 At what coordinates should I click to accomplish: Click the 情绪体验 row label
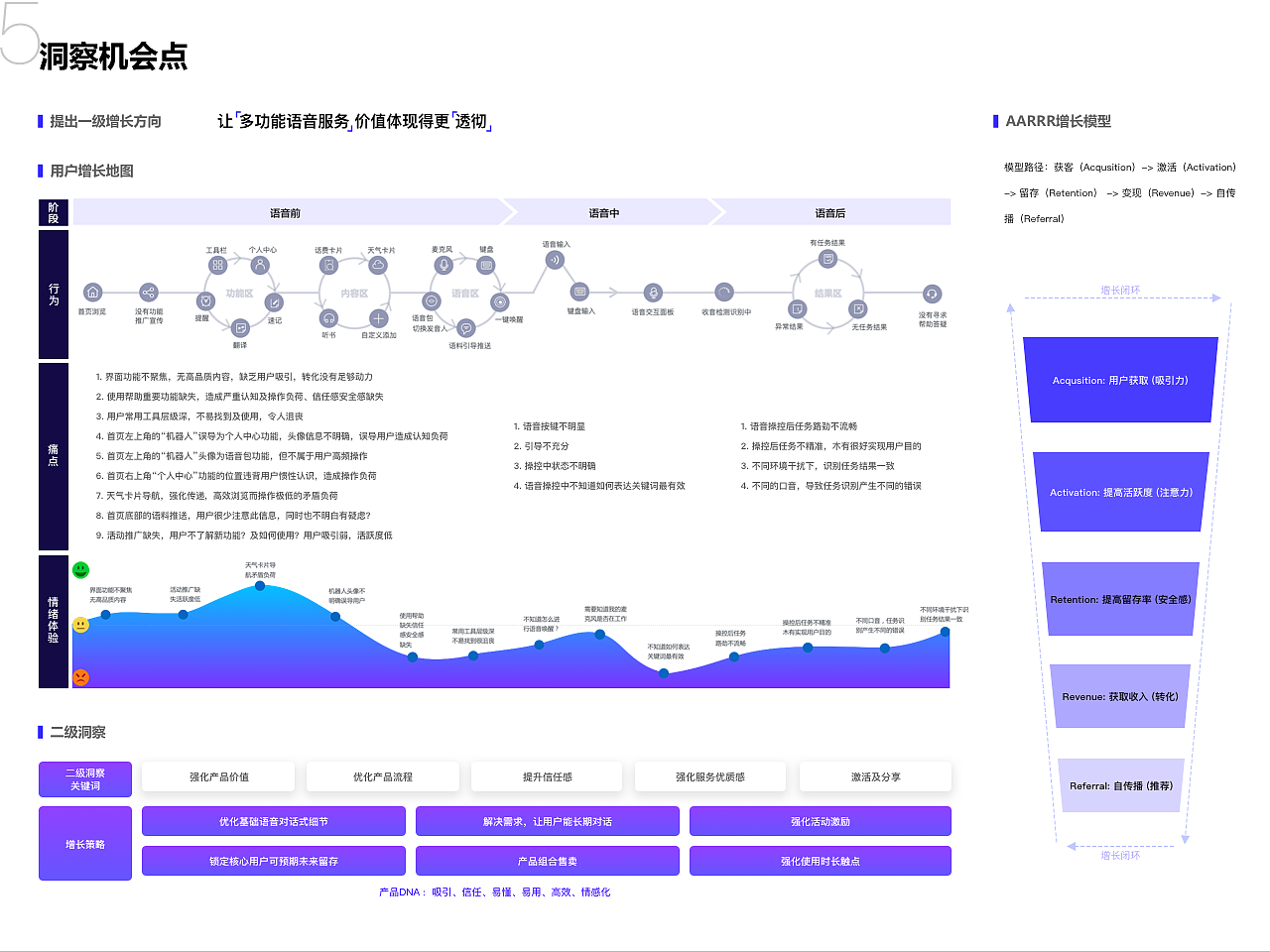[x=54, y=621]
